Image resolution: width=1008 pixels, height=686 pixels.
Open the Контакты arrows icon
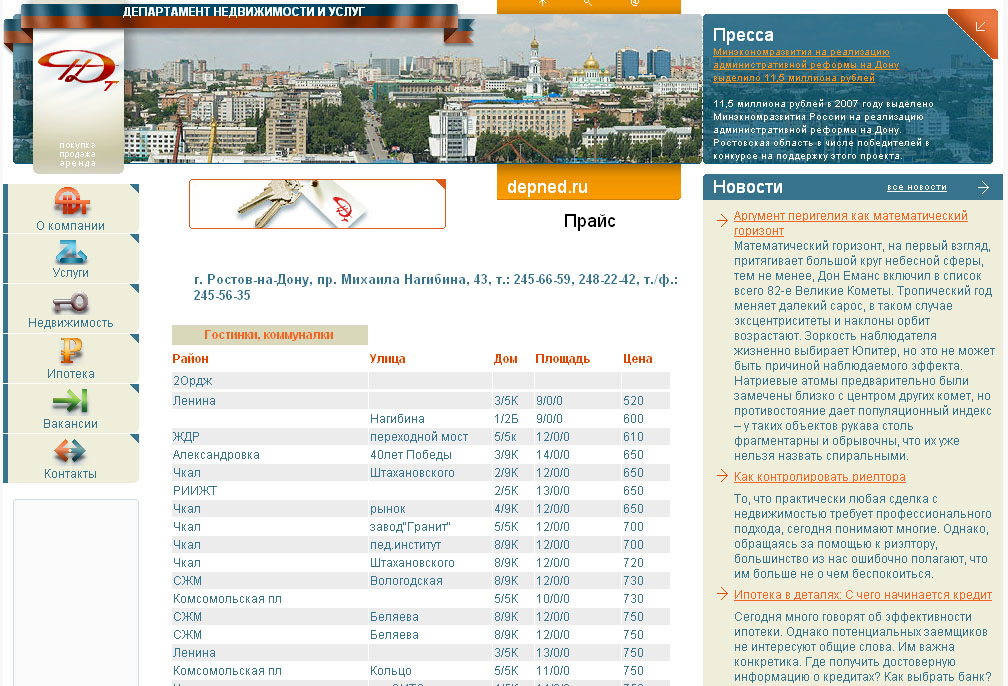coord(70,451)
